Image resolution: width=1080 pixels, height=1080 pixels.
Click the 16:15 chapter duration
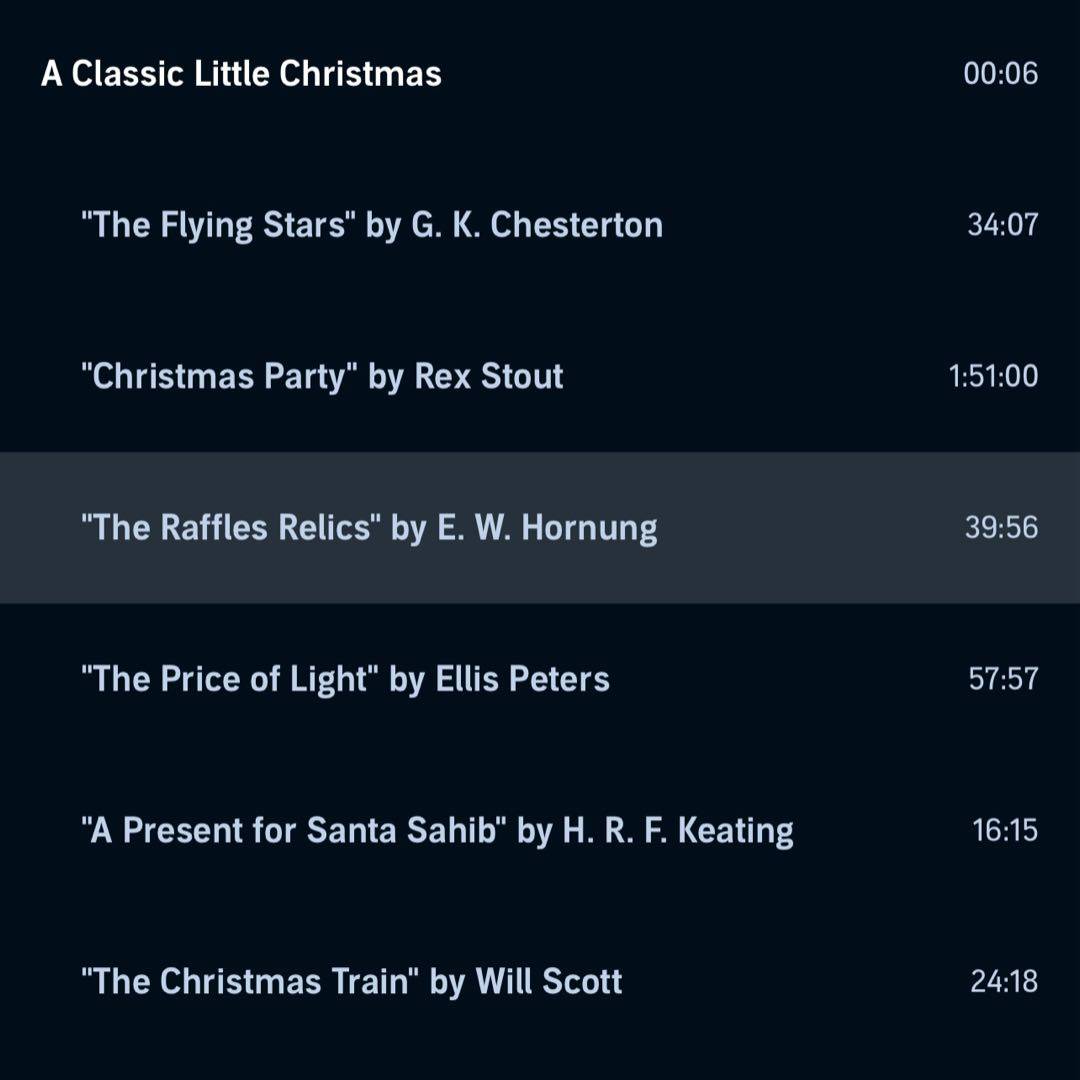coord(1005,831)
